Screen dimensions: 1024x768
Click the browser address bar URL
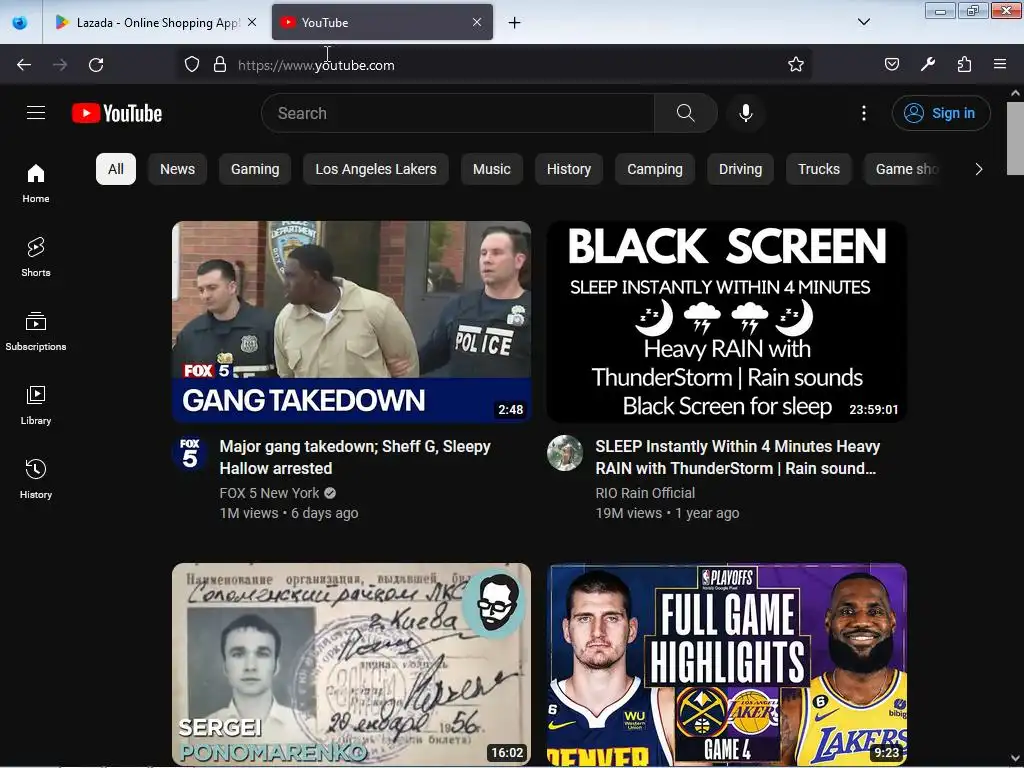(316, 65)
